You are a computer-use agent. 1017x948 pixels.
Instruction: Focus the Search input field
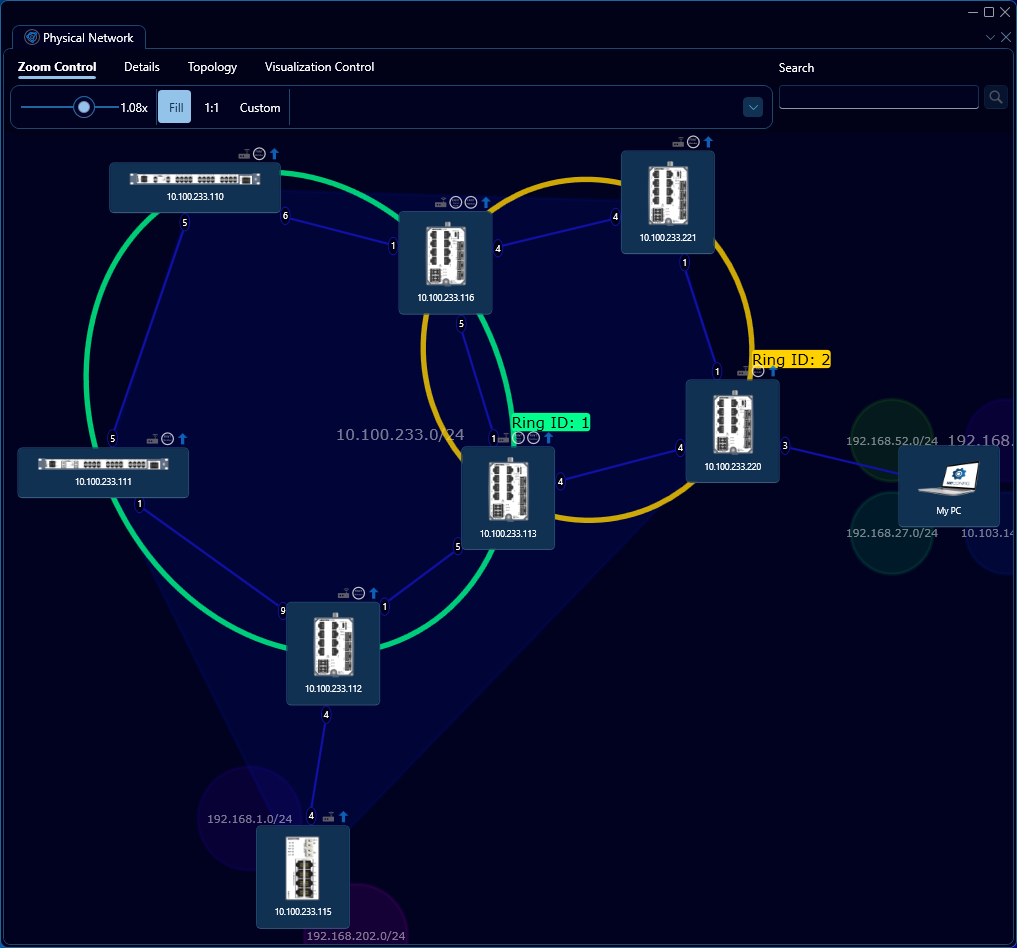coord(879,97)
